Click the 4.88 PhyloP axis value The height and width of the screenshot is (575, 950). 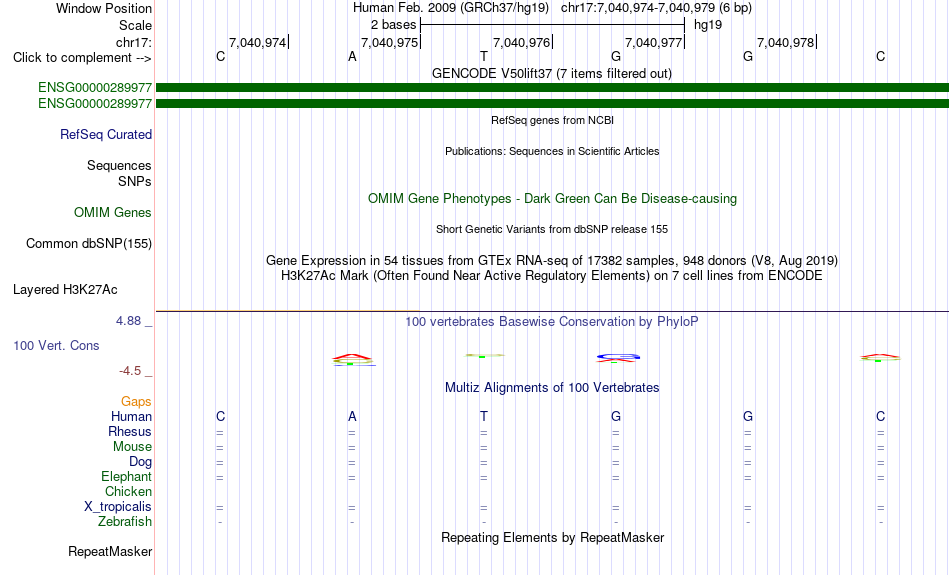tap(128, 321)
